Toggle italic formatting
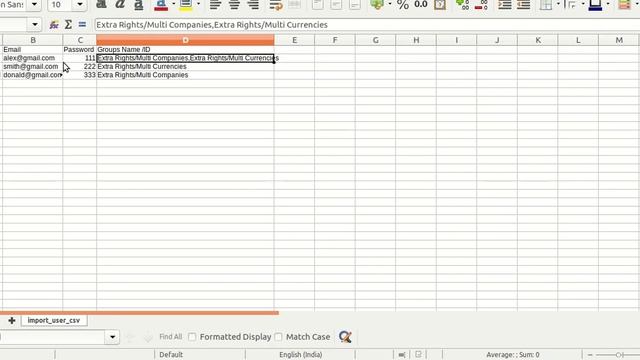The width and height of the screenshot is (640, 360). coord(120,5)
